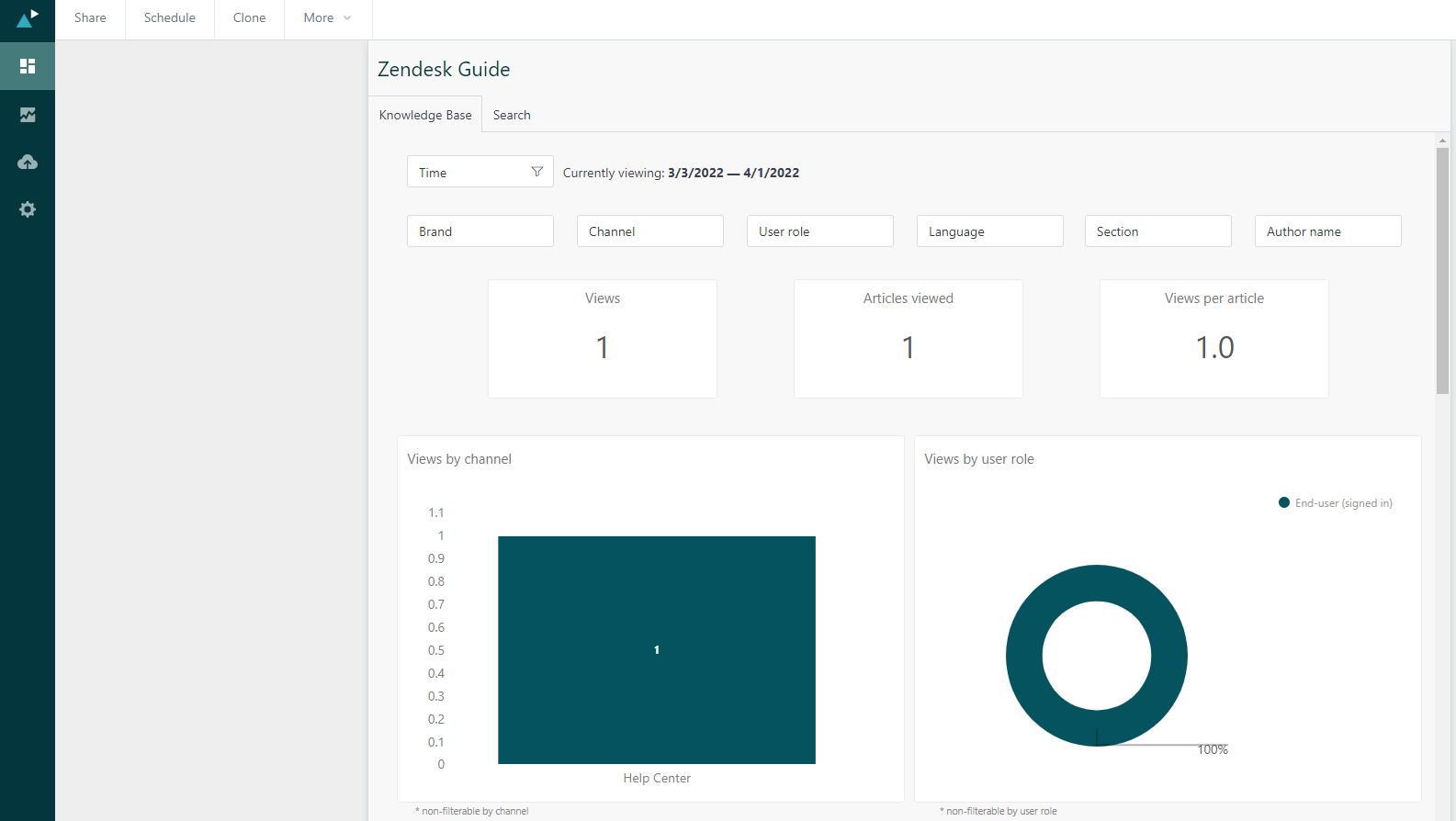
Task: Click the 'Views by channel' chart title
Action: pyautogui.click(x=459, y=459)
